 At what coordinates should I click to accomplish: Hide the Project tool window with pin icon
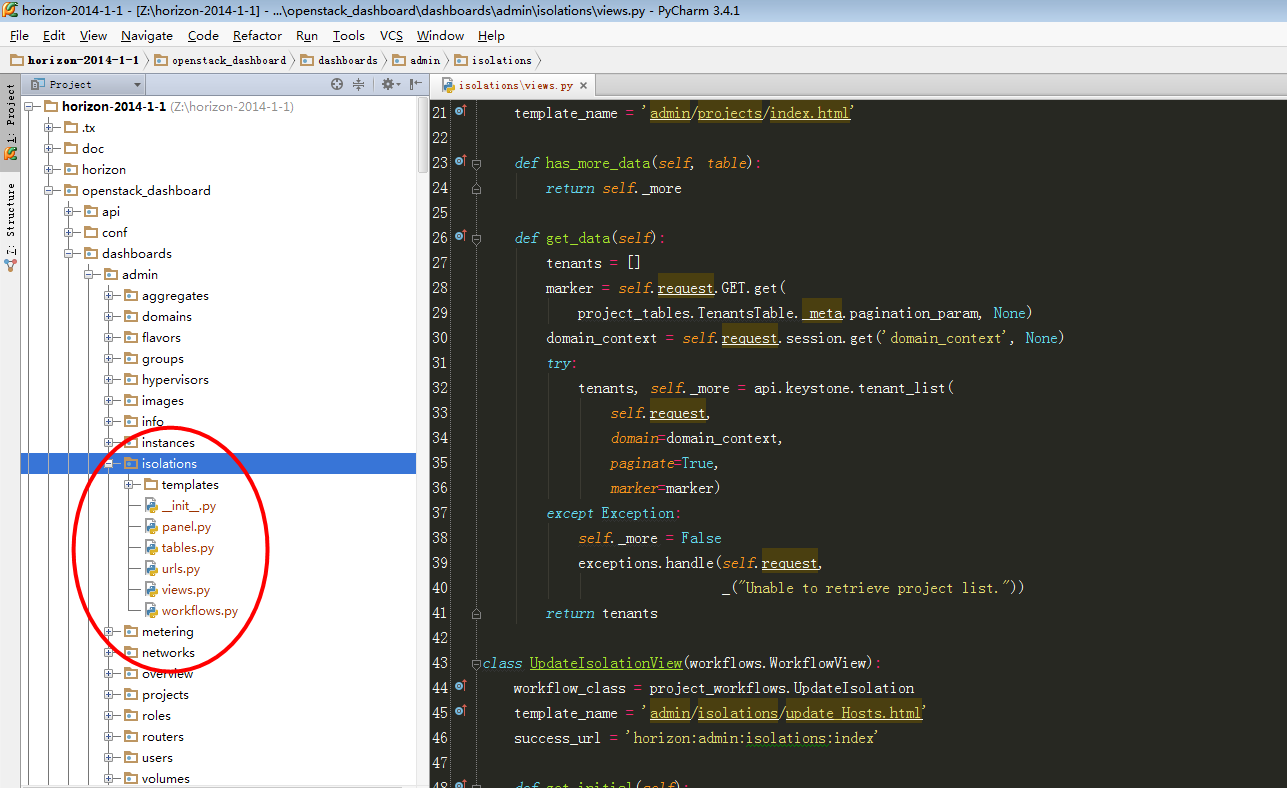(x=416, y=85)
